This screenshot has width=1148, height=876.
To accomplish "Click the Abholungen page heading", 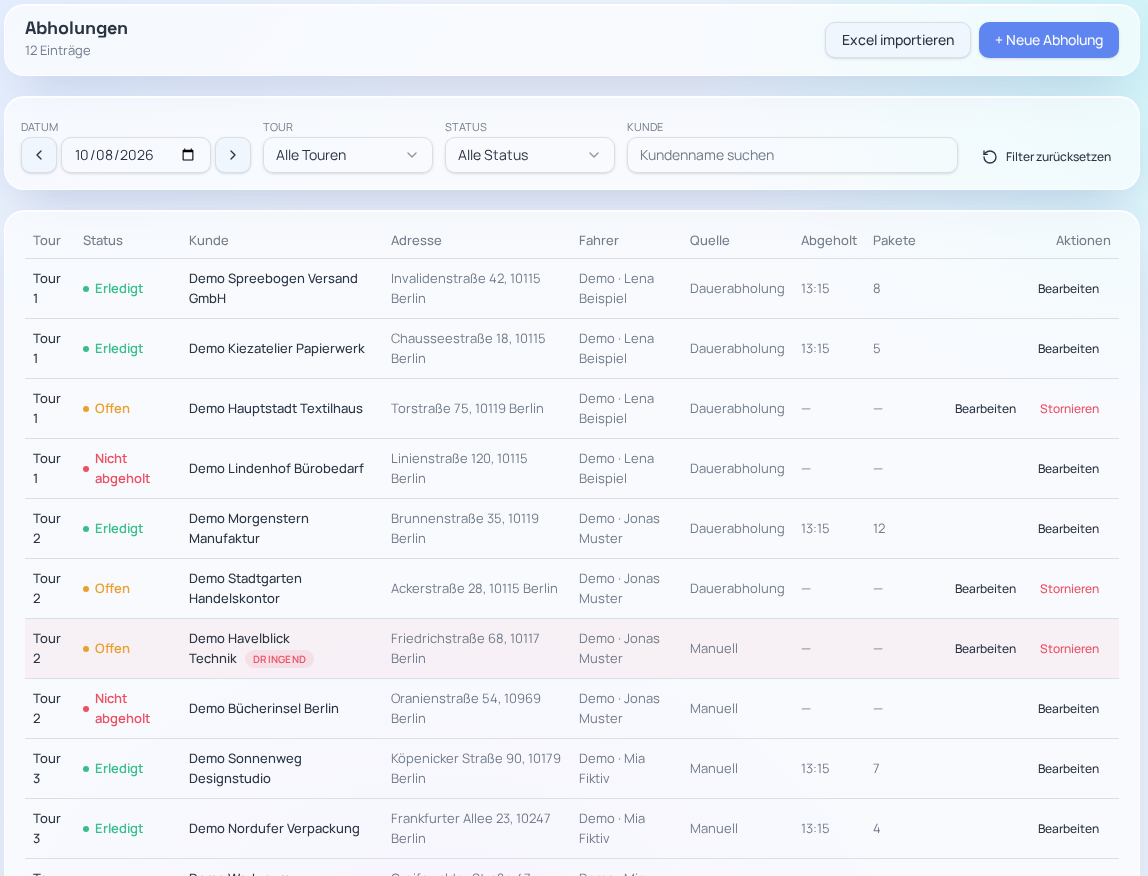I will 76,28.
